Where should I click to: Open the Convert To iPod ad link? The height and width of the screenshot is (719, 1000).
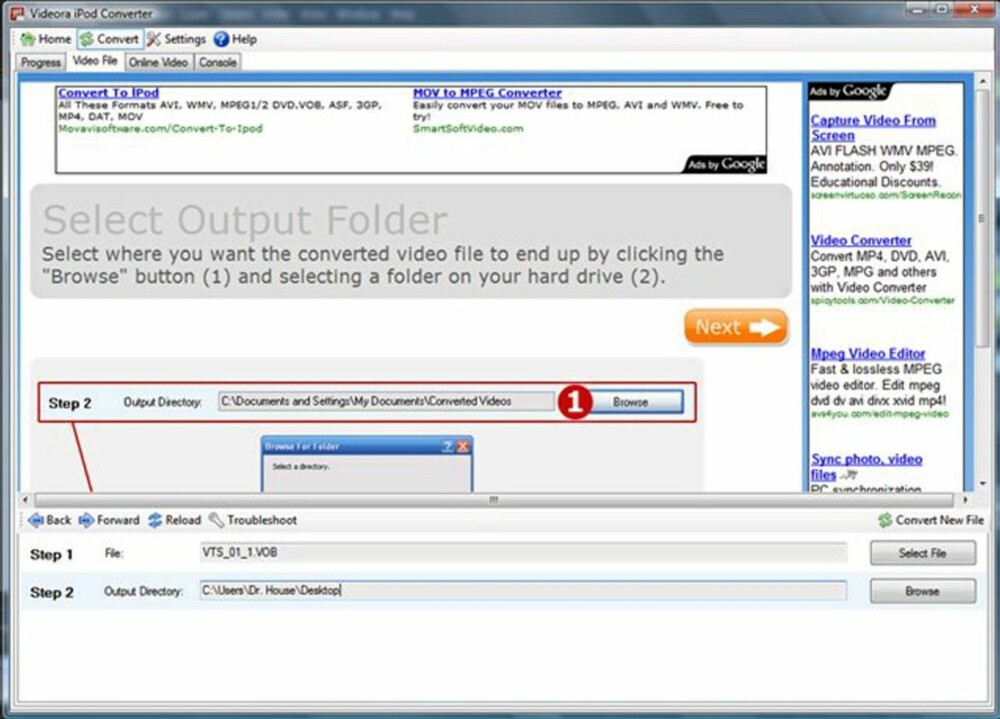[108, 93]
